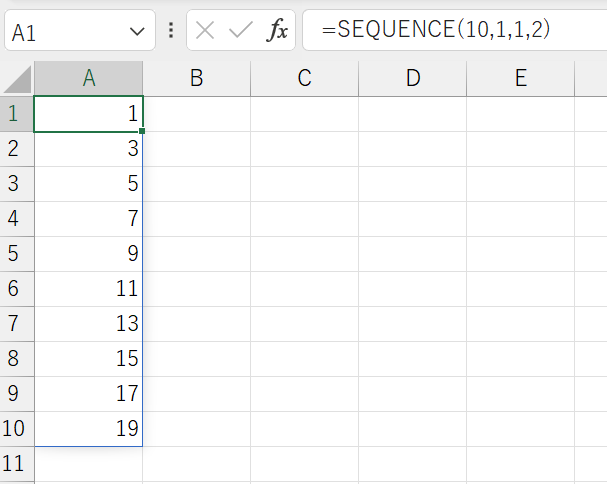Click cell A3 containing 5
Screen dimensions: 607x484
click(x=89, y=184)
